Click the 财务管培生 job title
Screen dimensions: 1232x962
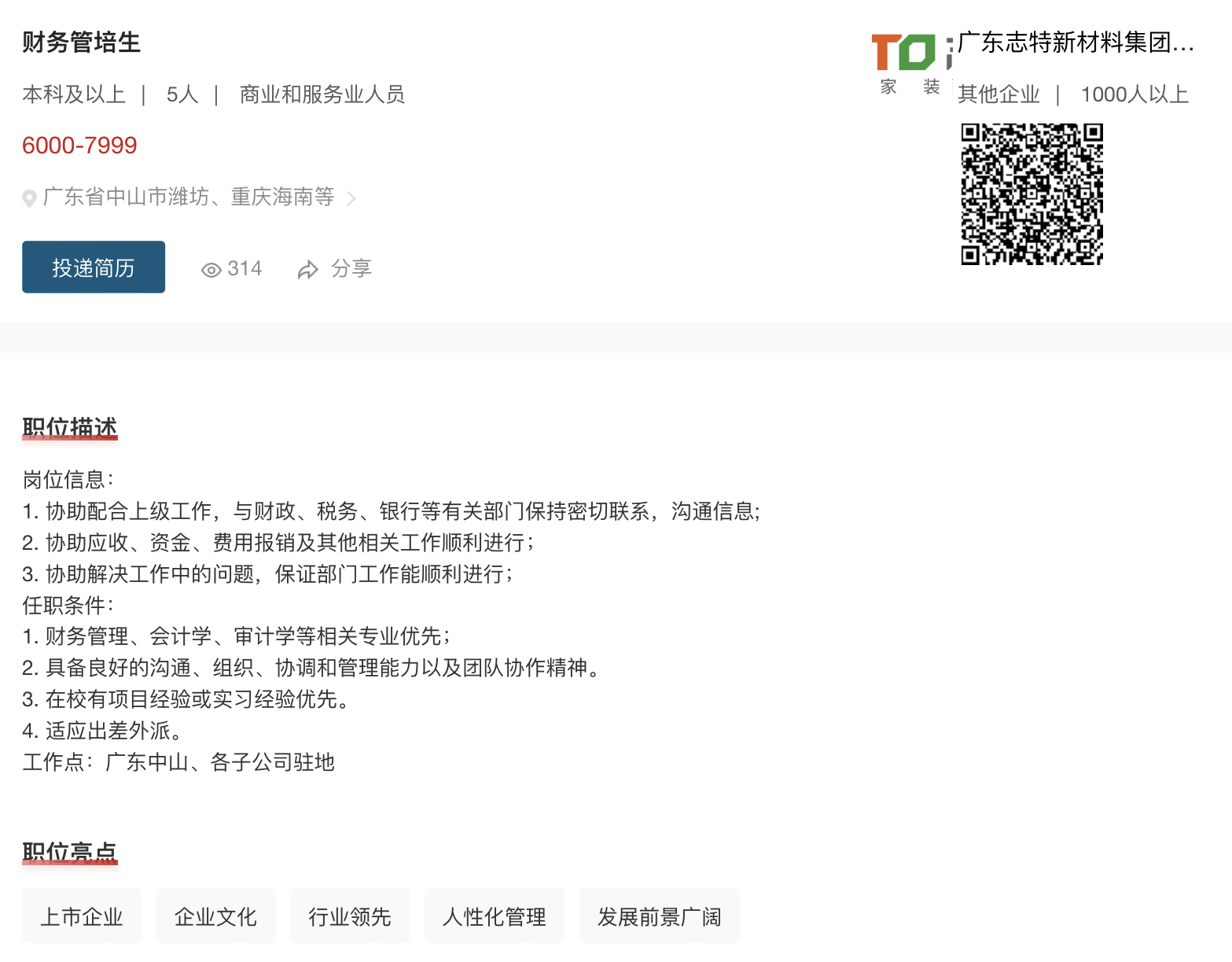click(81, 42)
